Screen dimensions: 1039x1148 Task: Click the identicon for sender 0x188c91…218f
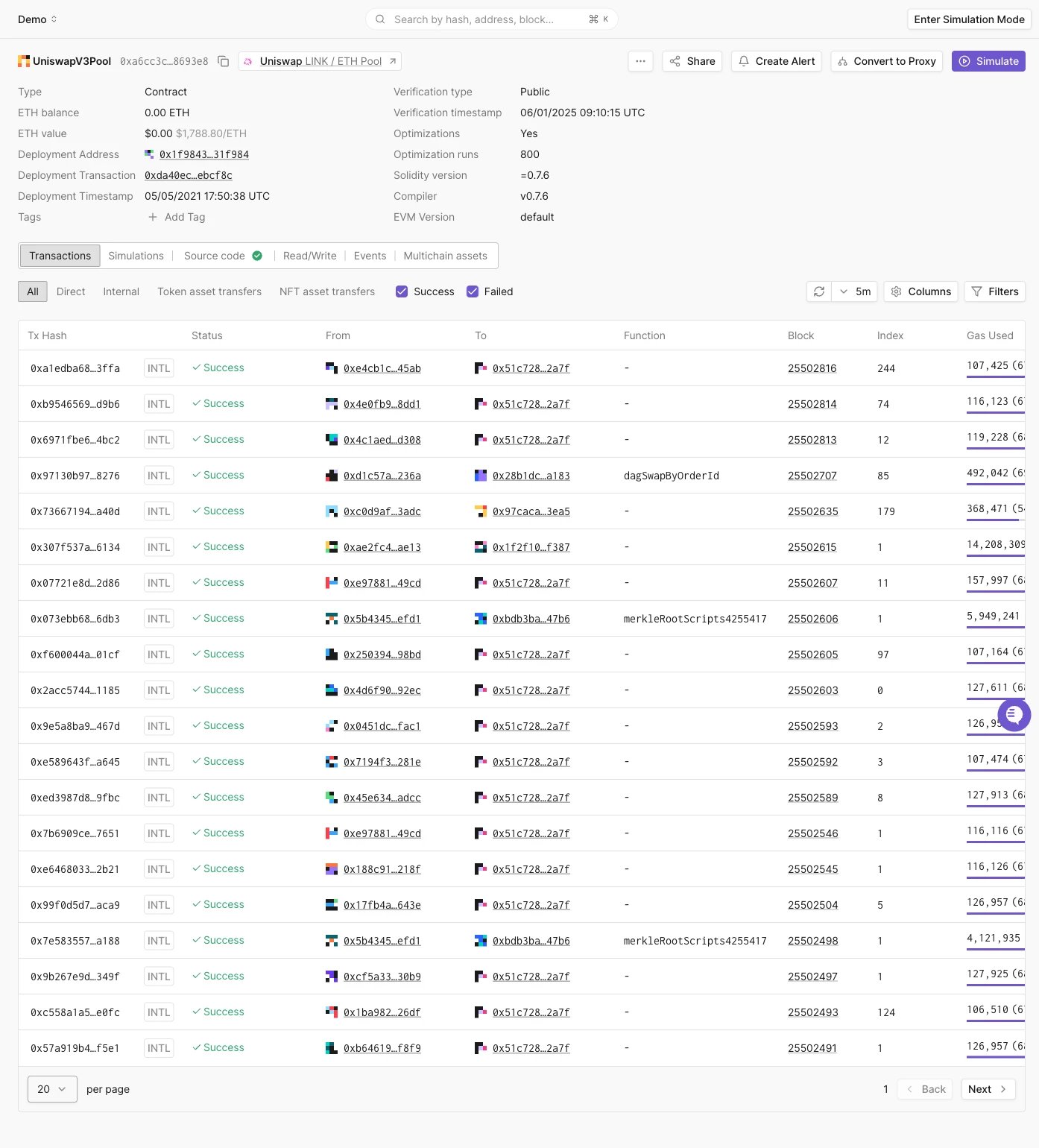click(x=332, y=868)
